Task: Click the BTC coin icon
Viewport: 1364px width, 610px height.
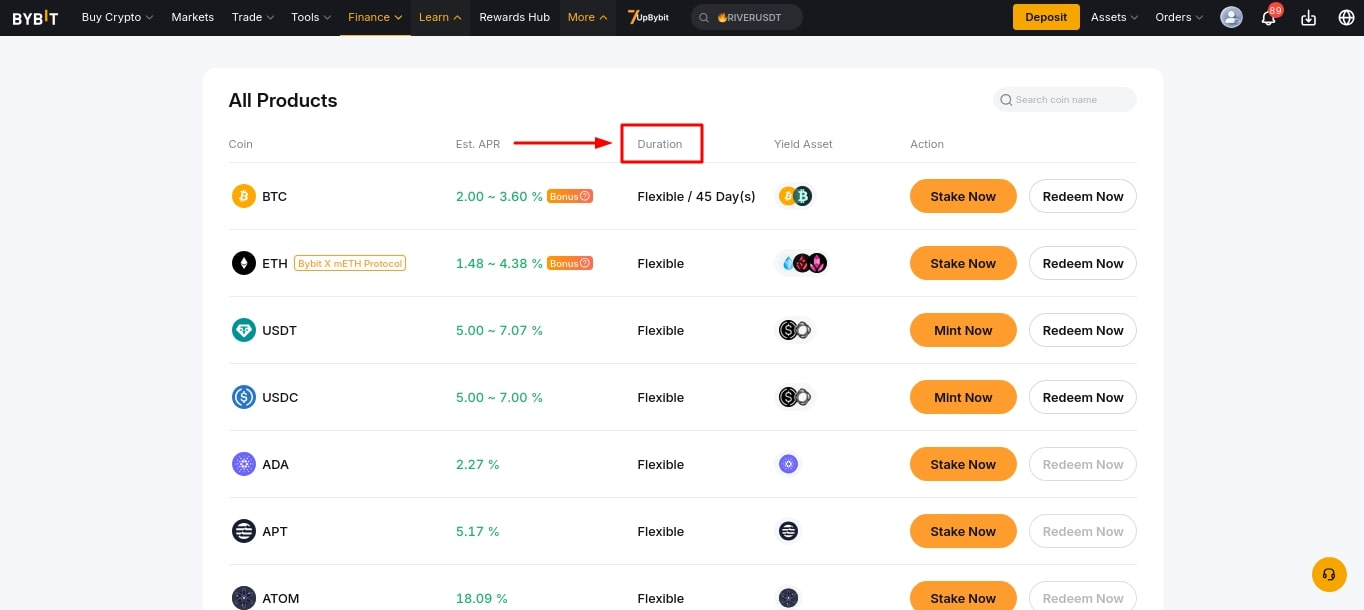Action: (244, 196)
